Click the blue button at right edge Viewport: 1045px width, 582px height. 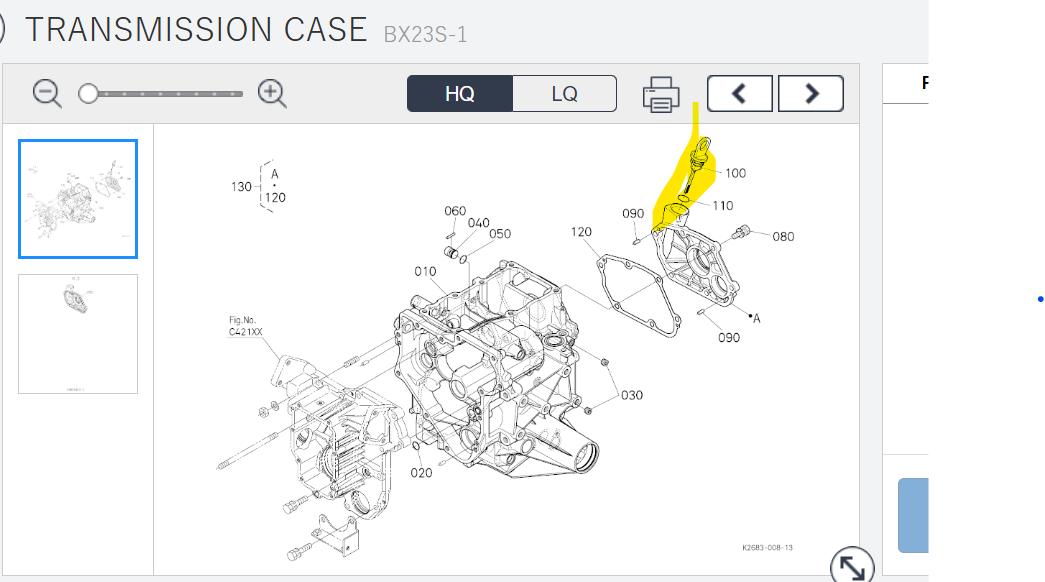click(913, 515)
